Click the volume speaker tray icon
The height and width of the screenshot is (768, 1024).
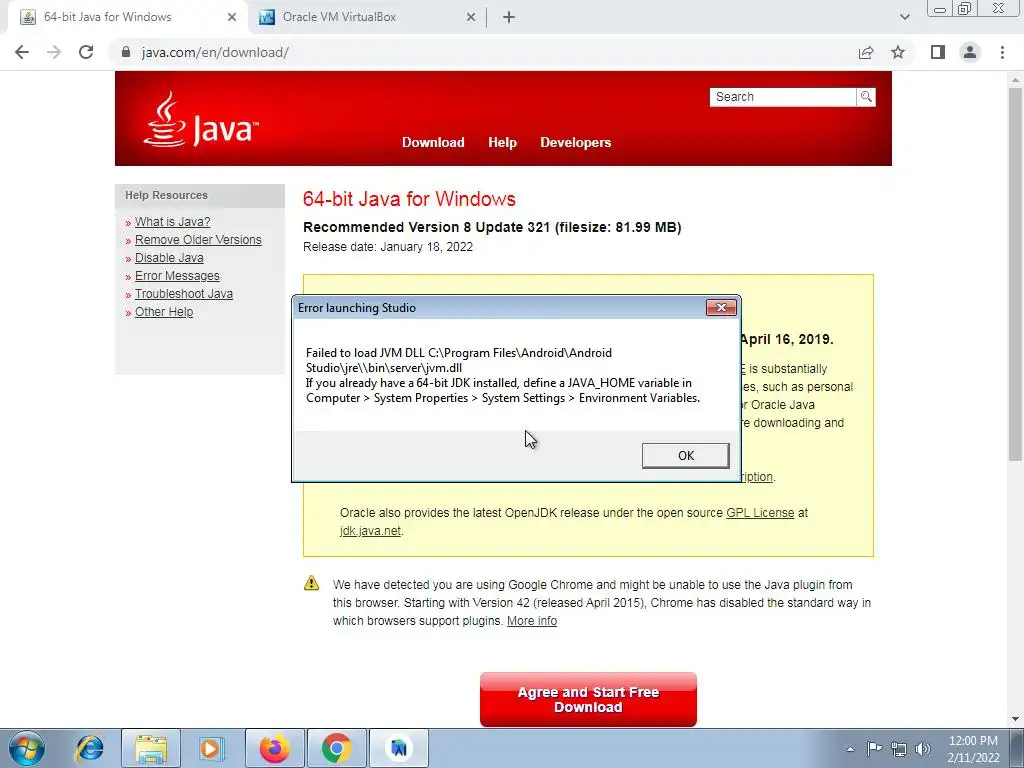coord(923,748)
